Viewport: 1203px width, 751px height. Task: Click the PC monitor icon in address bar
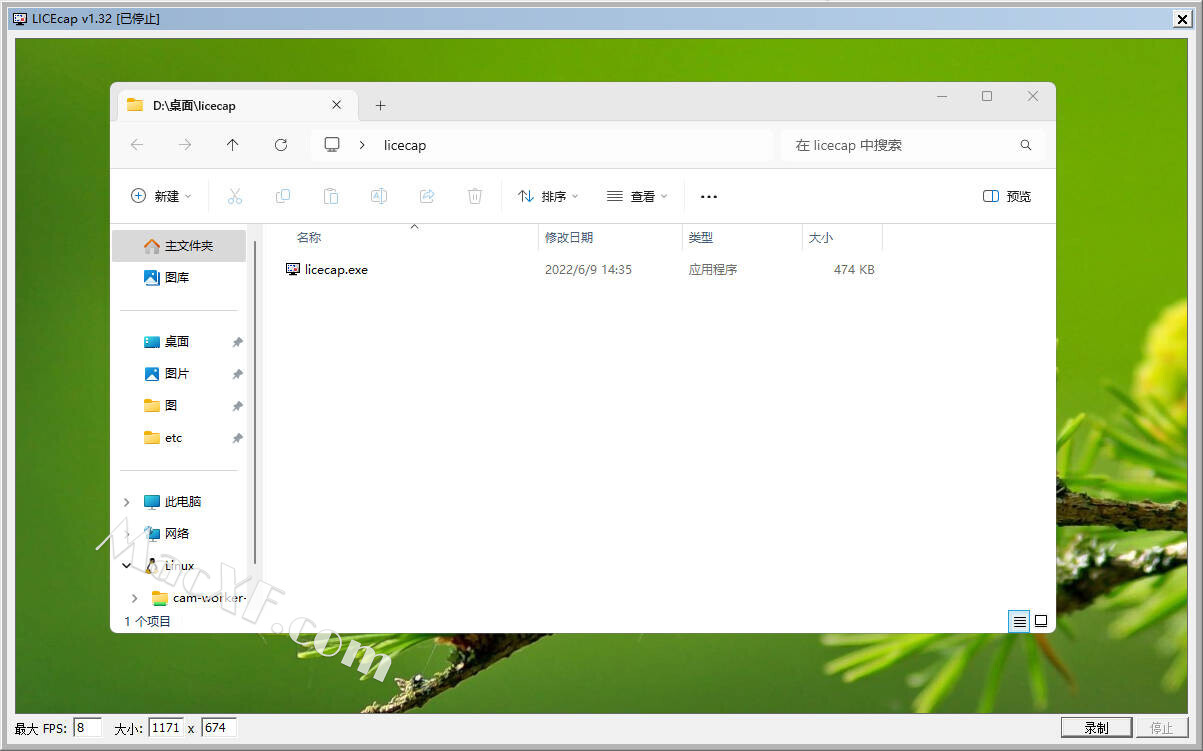(332, 145)
